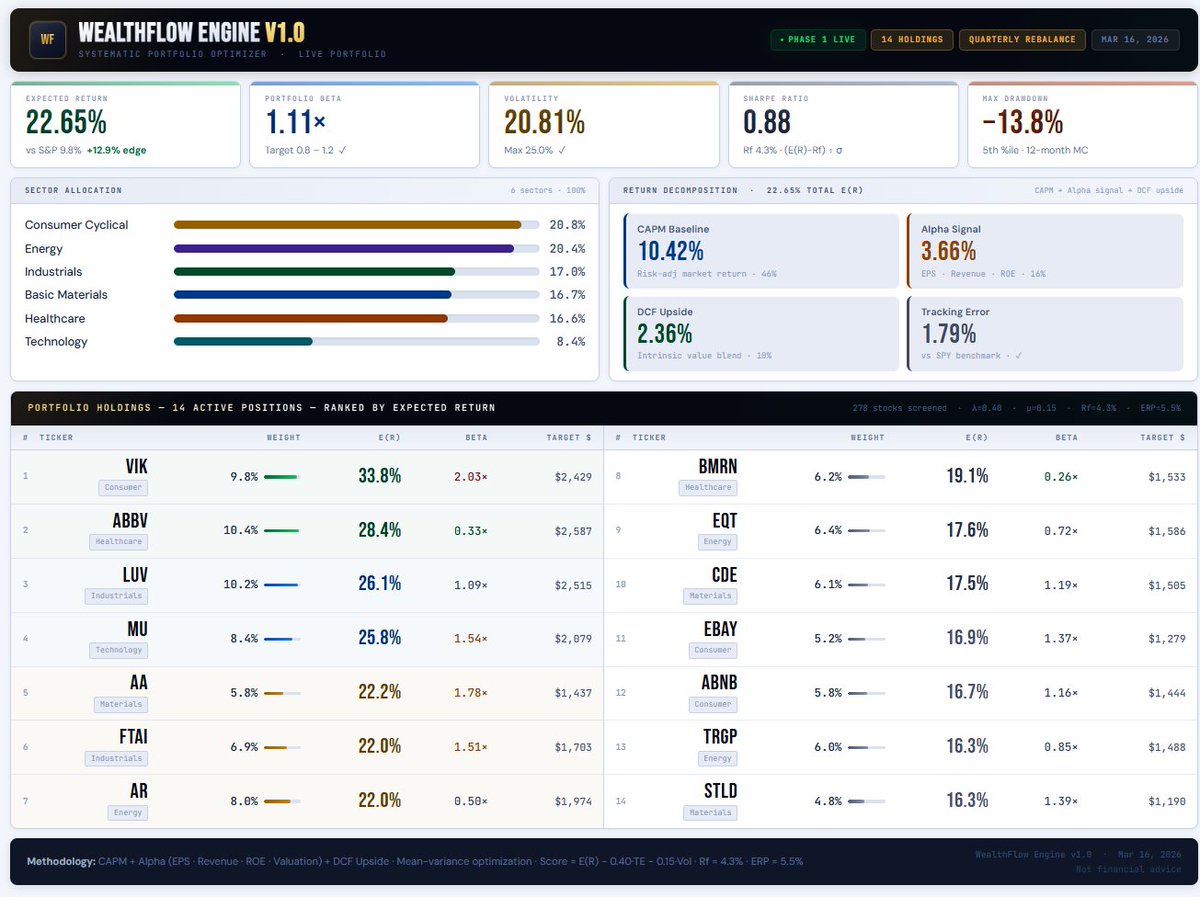Click the Technology allocation bar
This screenshot has height=897, width=1200.
[x=356, y=341]
